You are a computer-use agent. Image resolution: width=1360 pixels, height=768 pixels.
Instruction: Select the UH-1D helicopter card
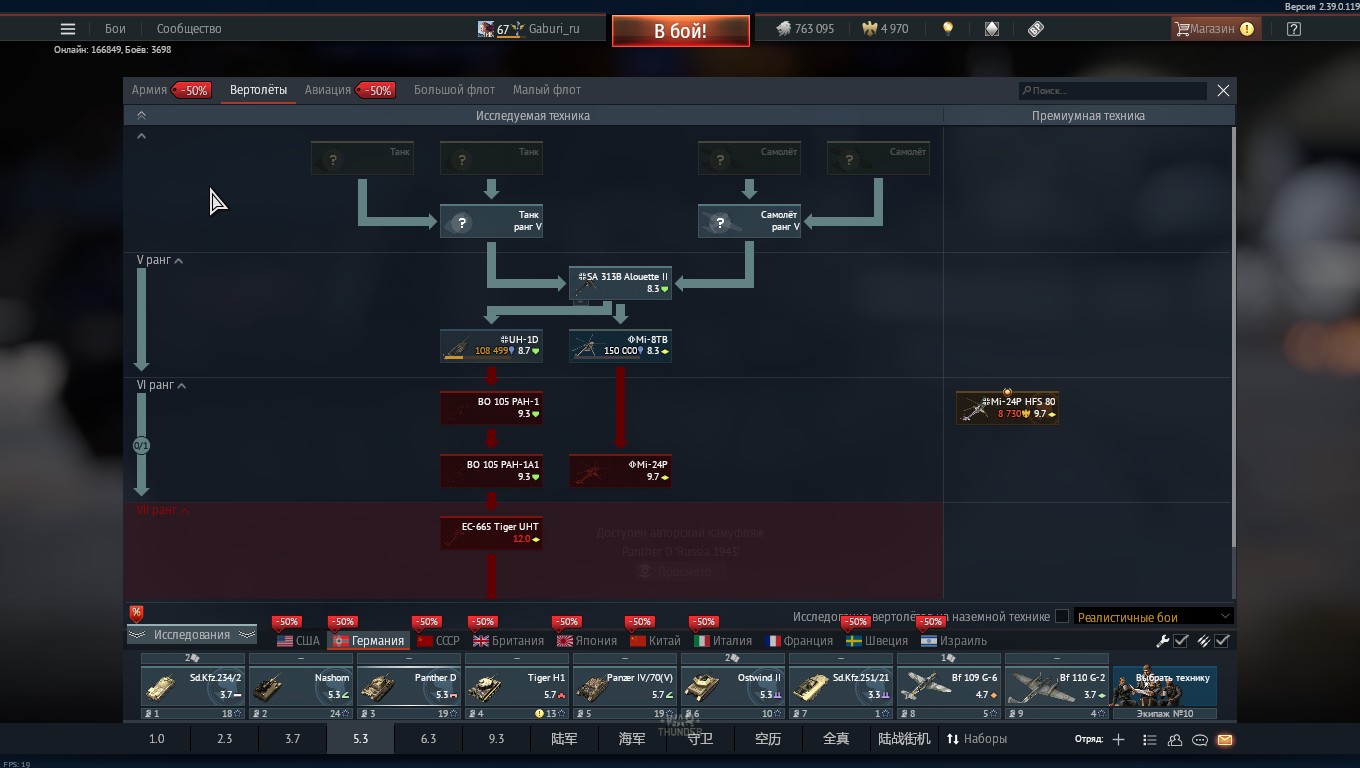491,346
